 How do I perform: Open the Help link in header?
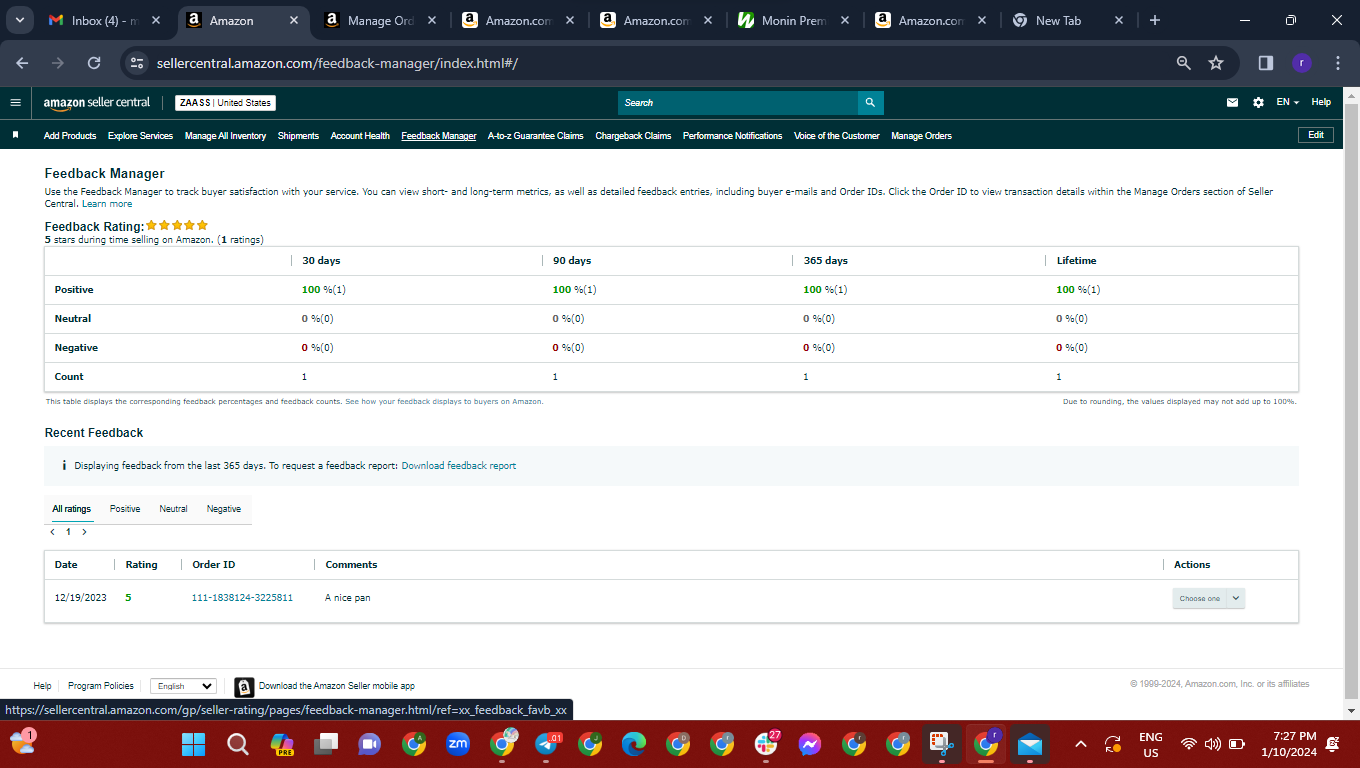tap(1321, 102)
